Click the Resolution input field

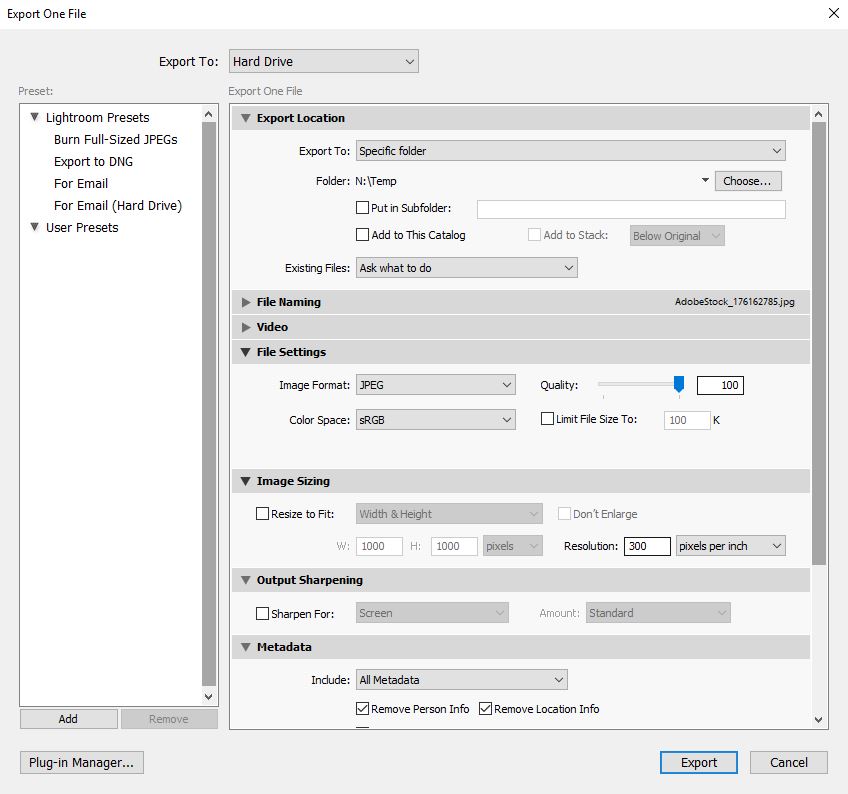647,546
